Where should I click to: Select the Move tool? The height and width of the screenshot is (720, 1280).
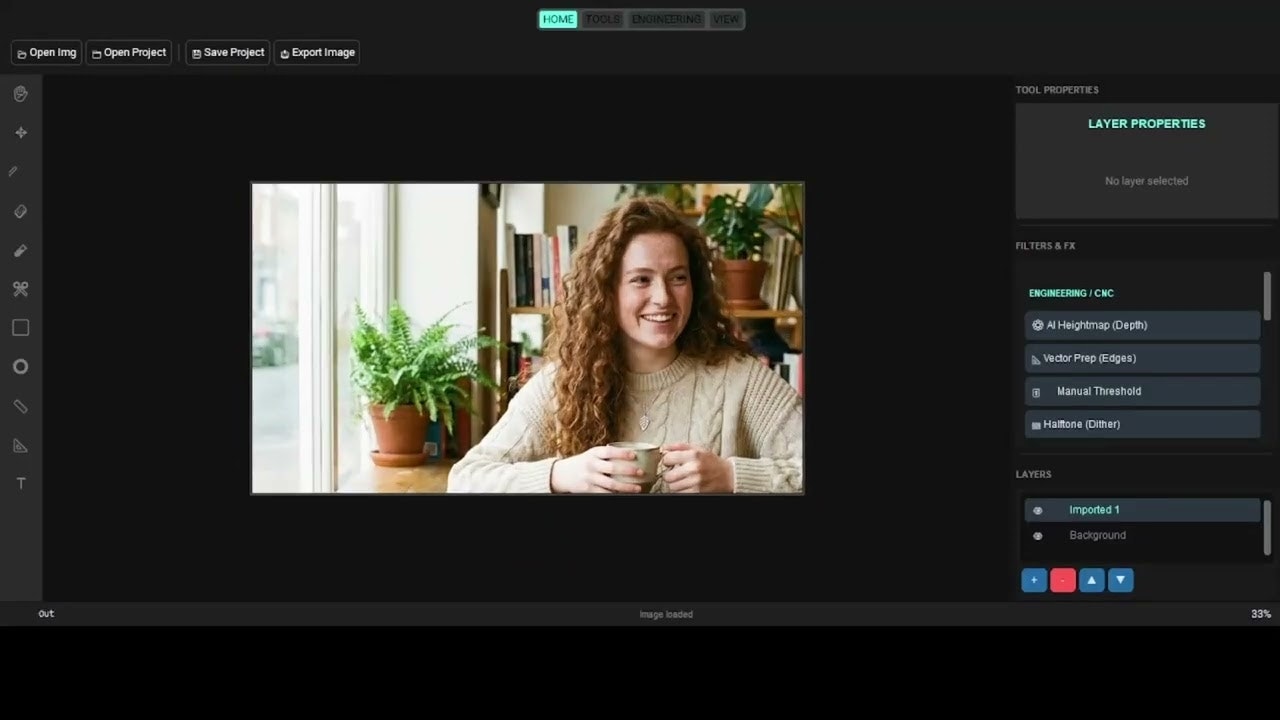(20, 132)
